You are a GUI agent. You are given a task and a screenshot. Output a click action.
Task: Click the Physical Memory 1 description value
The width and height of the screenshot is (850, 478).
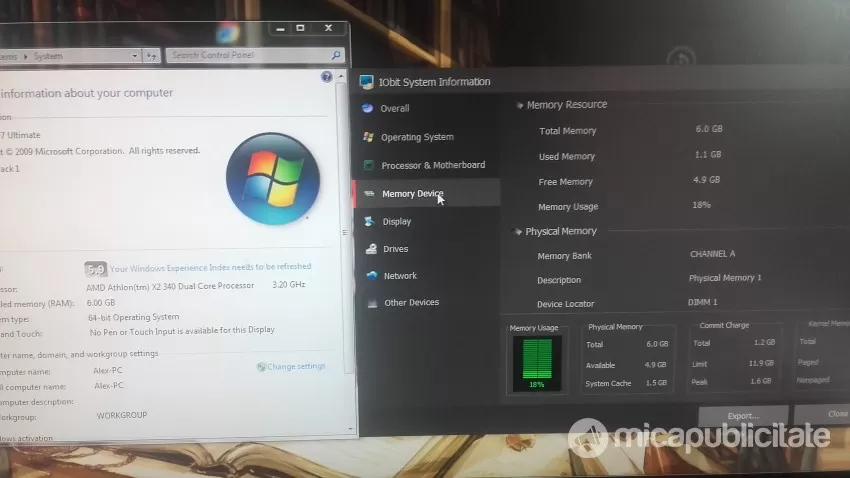pos(725,277)
